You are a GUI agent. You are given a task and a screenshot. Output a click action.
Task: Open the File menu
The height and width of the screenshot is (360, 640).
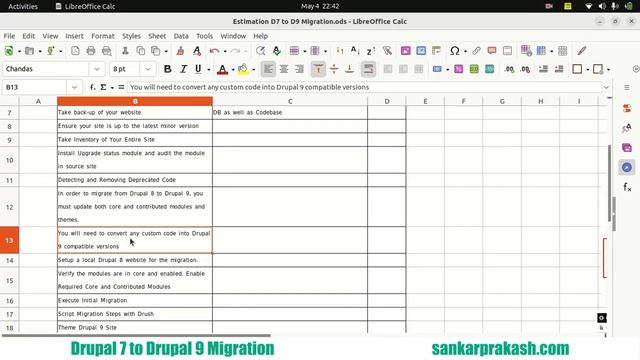tap(9, 36)
